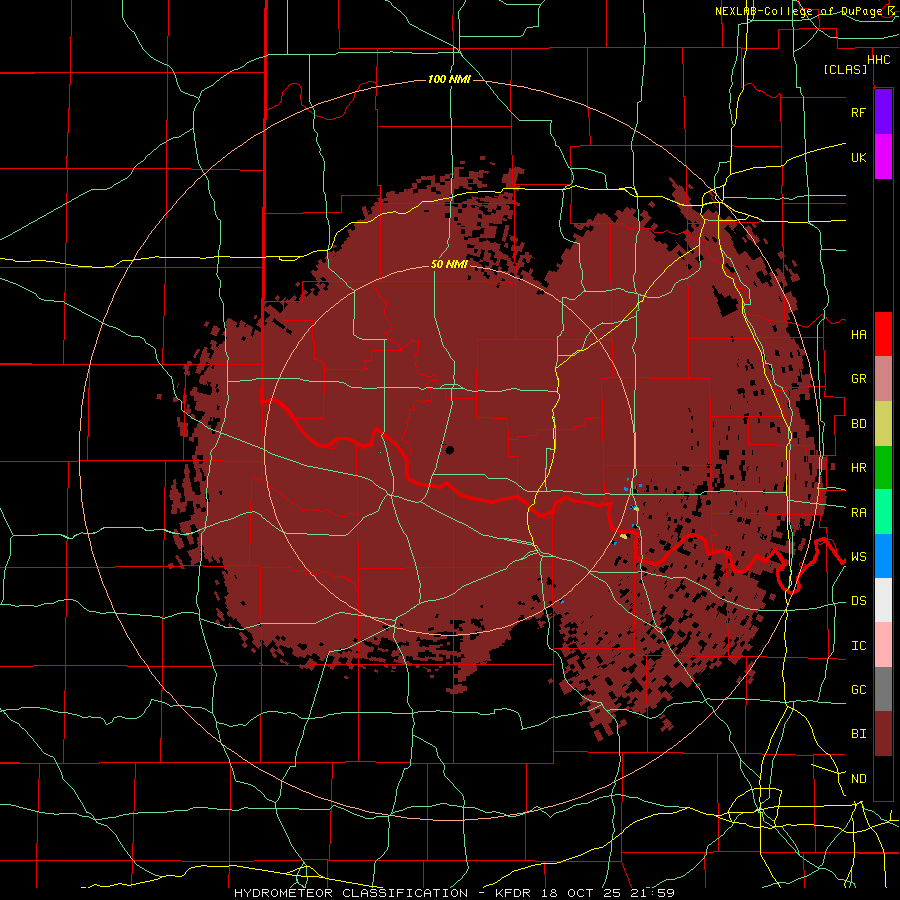Click the 50 NMI range ring label

(449, 264)
